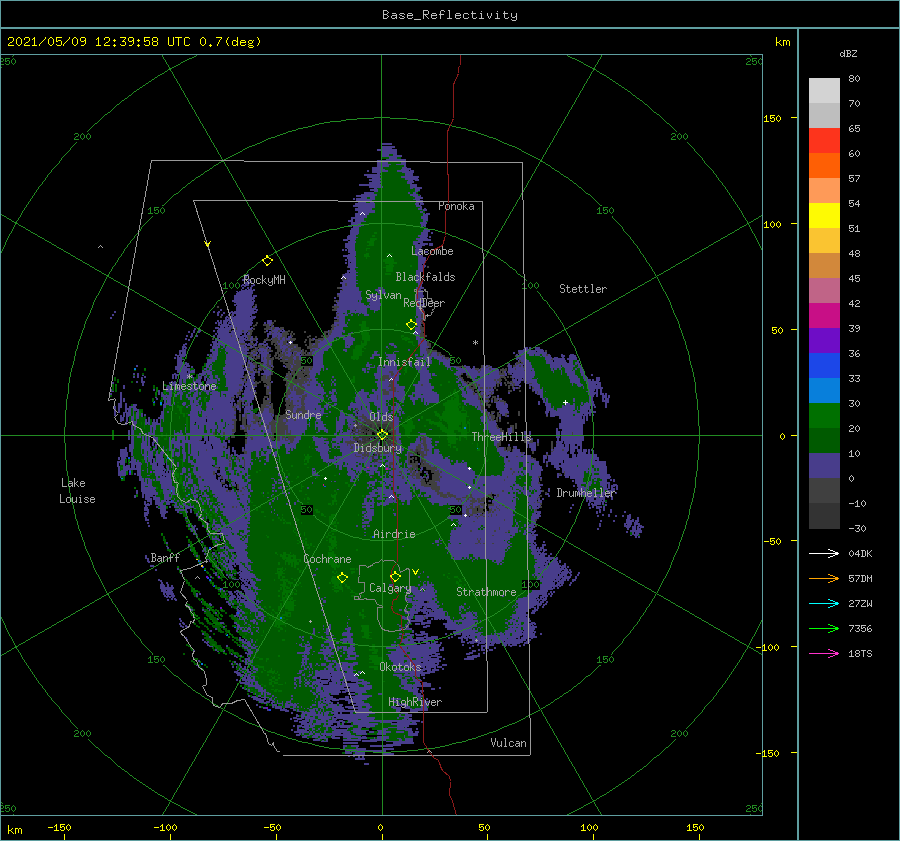Click the magenta 18TS arrow in legend
This screenshot has height=841, width=900.
coord(824,653)
